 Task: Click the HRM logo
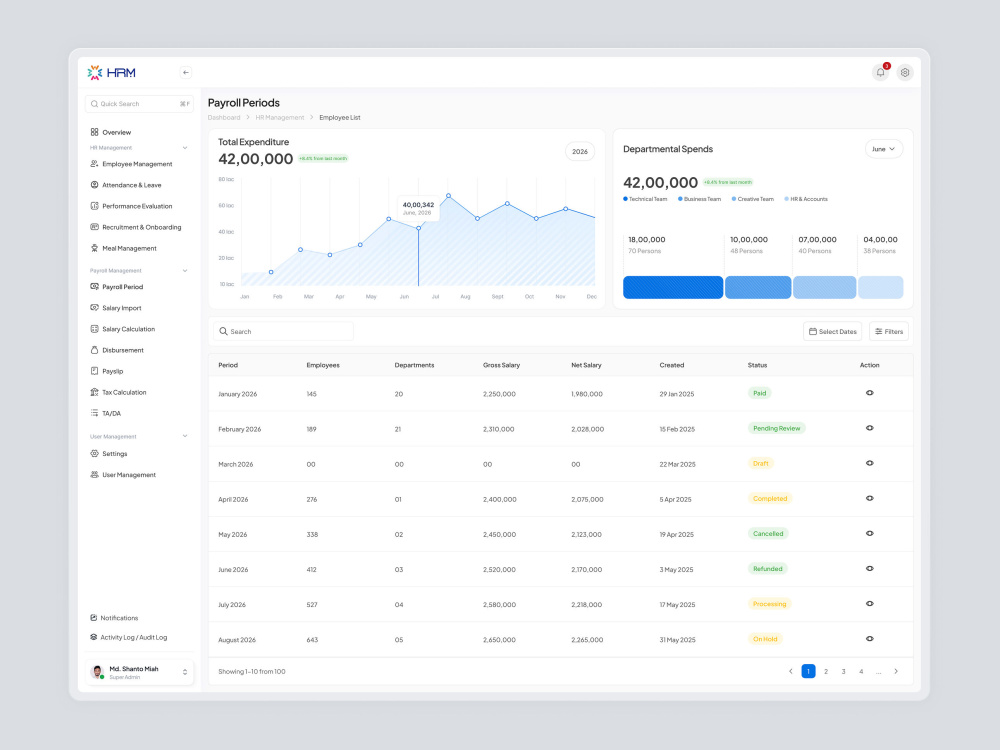(x=112, y=73)
